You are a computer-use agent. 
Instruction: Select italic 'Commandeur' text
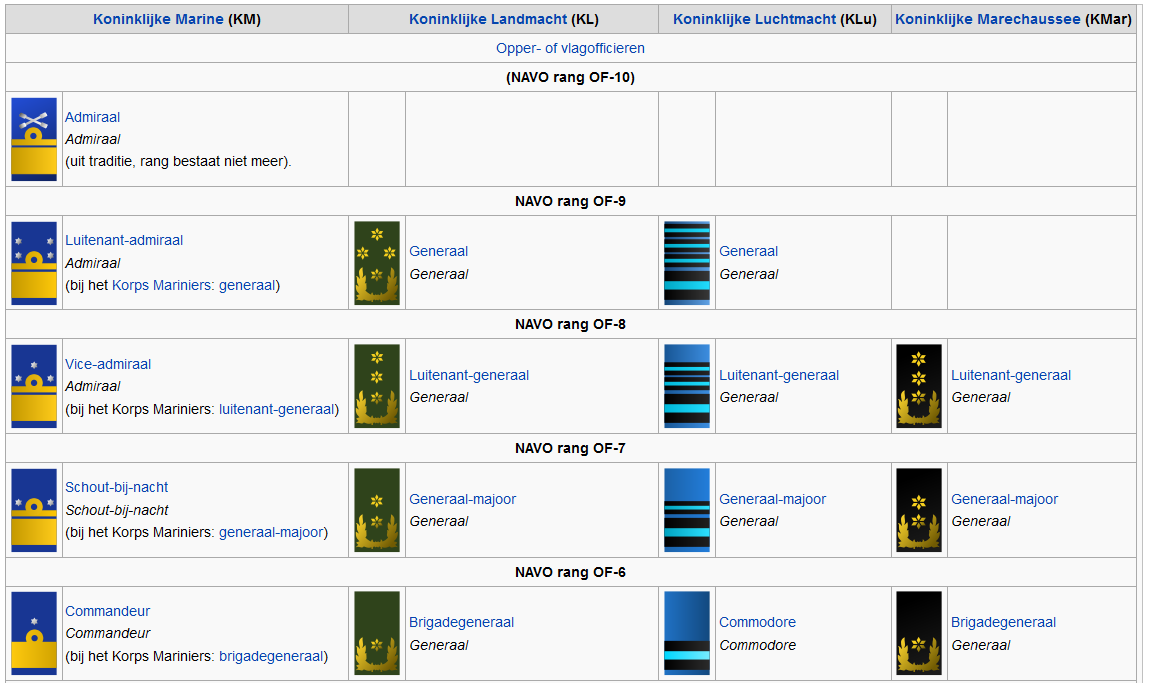click(x=108, y=633)
